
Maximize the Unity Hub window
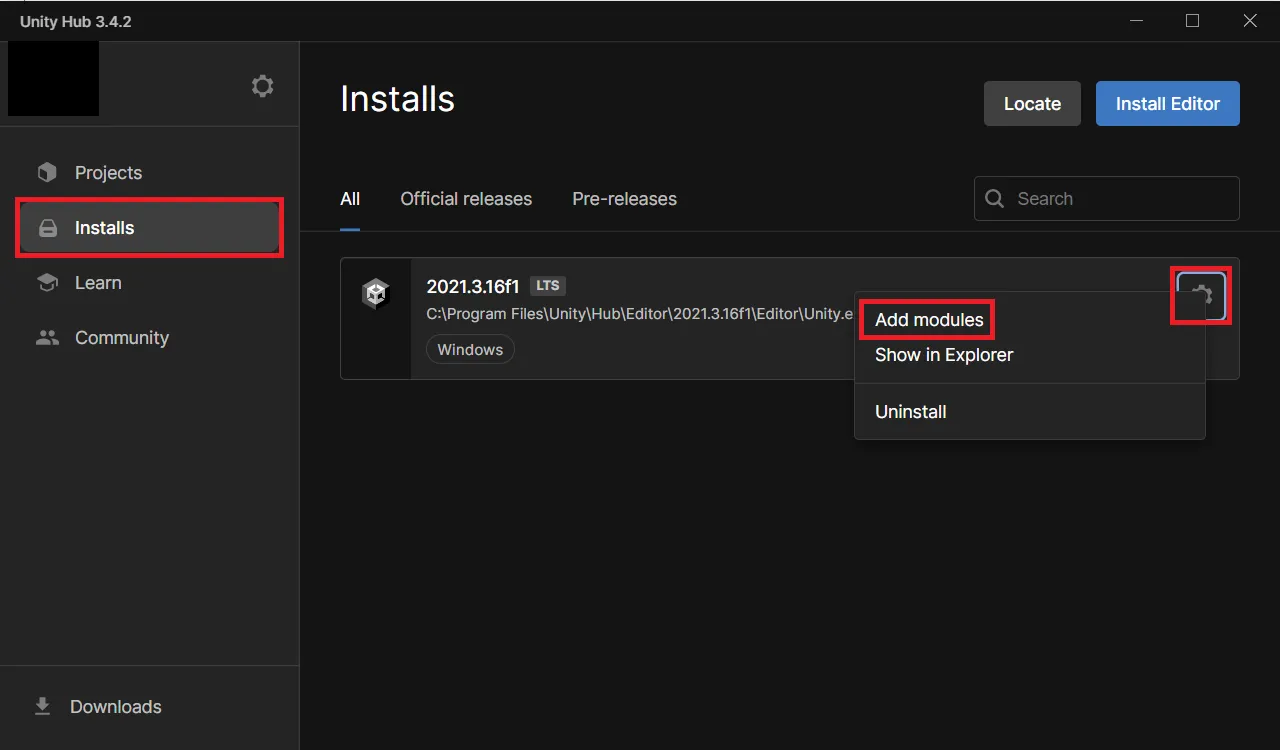1192,21
